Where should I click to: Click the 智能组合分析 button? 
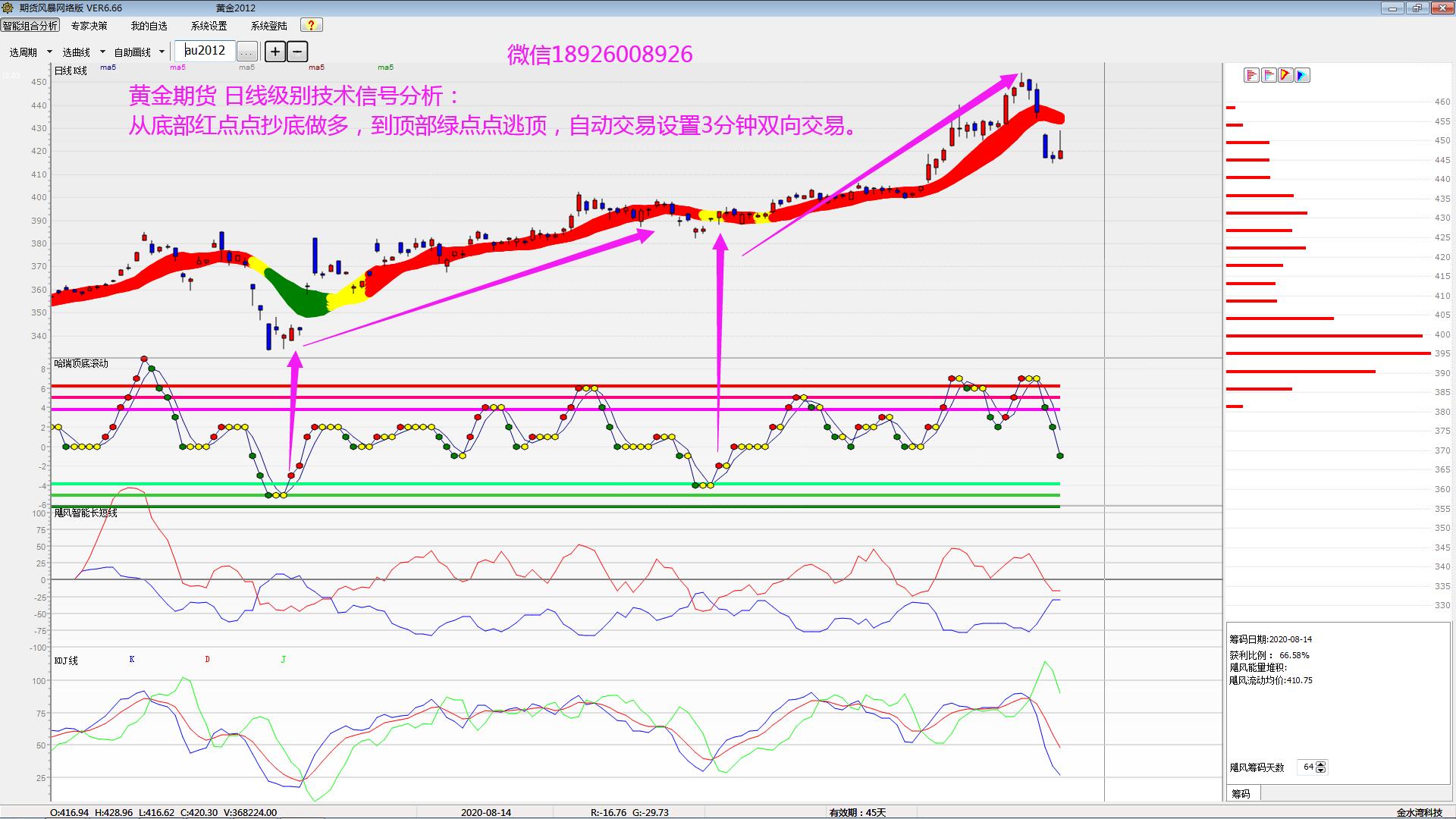(30, 26)
